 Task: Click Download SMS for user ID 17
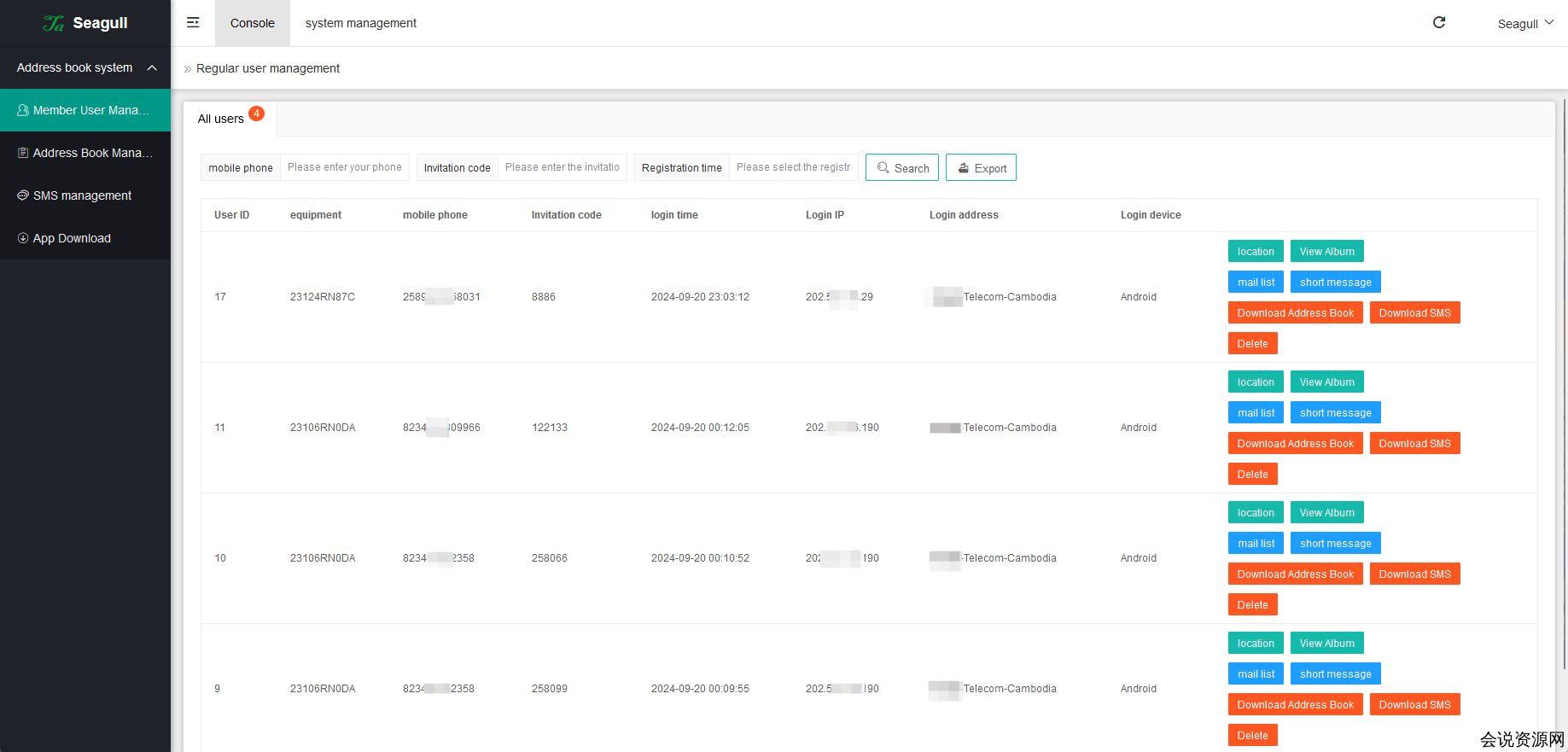[x=1415, y=312]
